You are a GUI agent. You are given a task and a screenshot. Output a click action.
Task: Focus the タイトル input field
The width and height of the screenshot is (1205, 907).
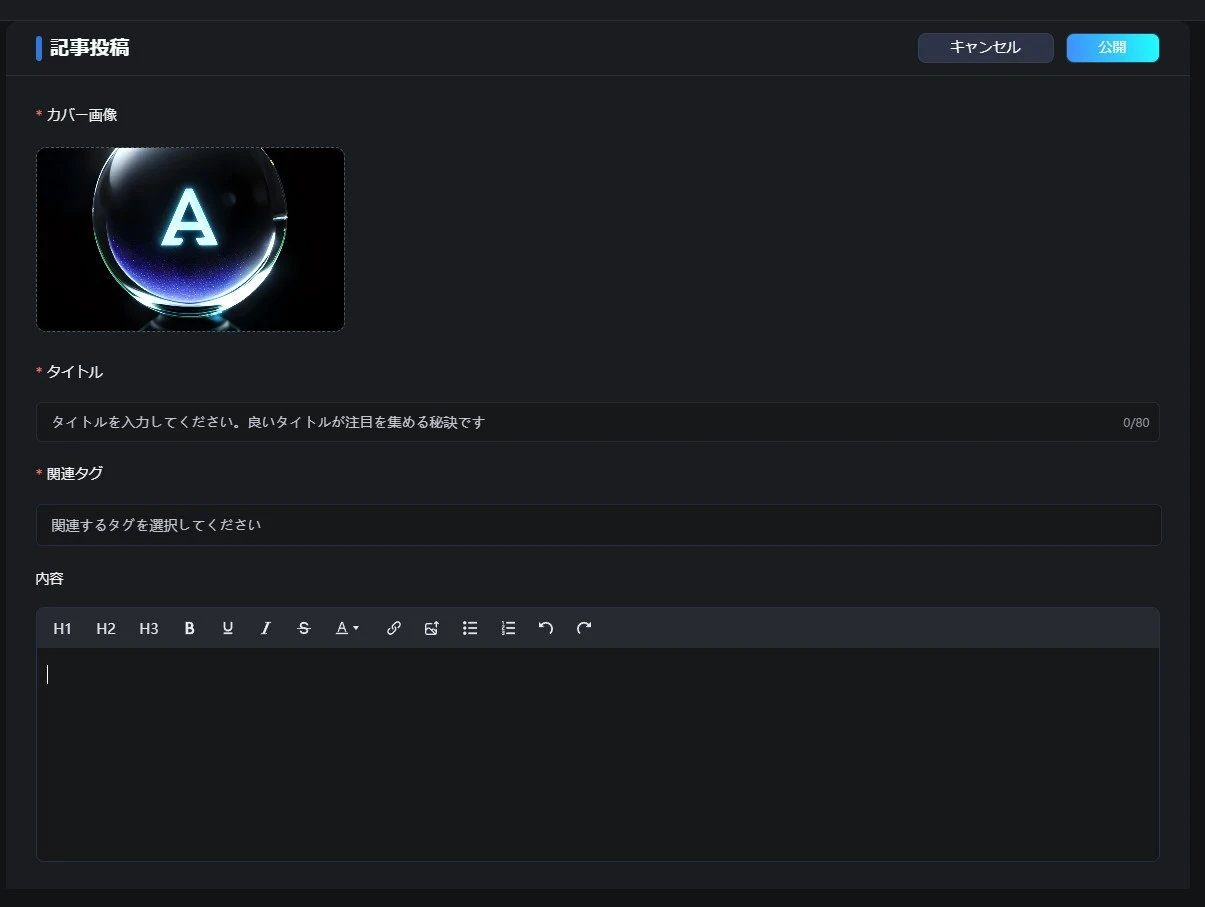(x=580, y=422)
